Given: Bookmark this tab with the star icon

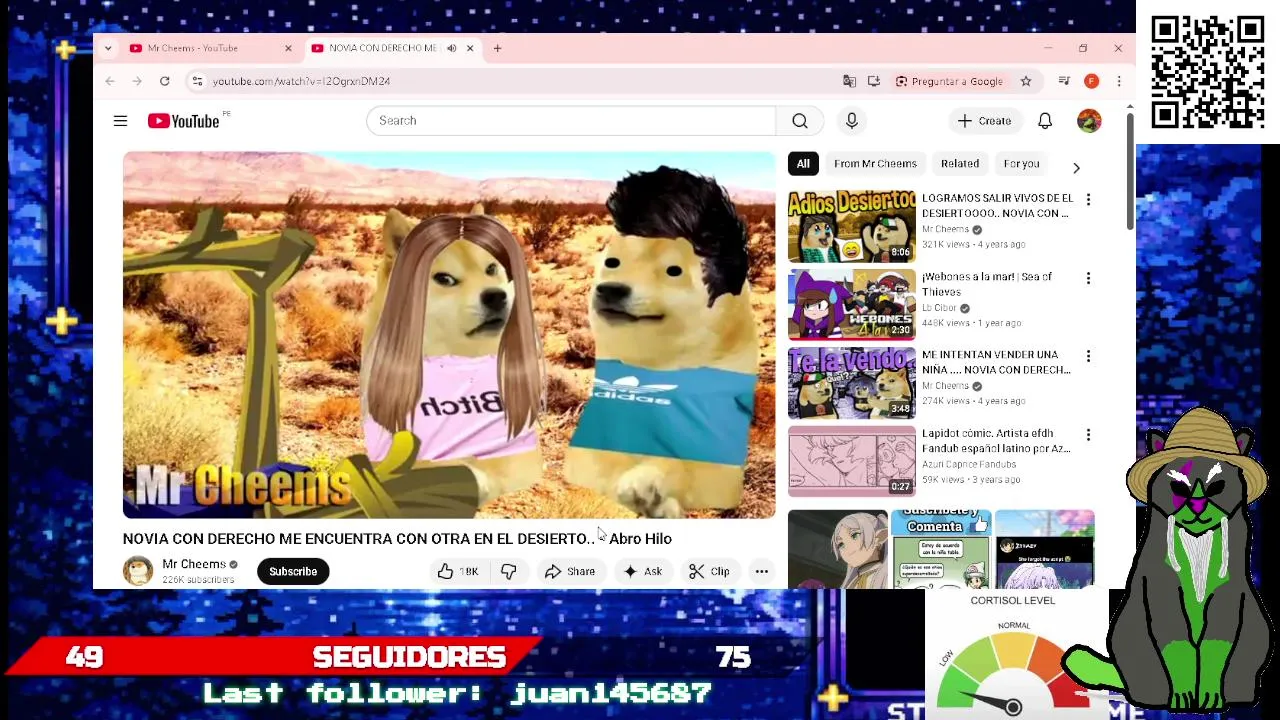Looking at the screenshot, I should 1026,81.
